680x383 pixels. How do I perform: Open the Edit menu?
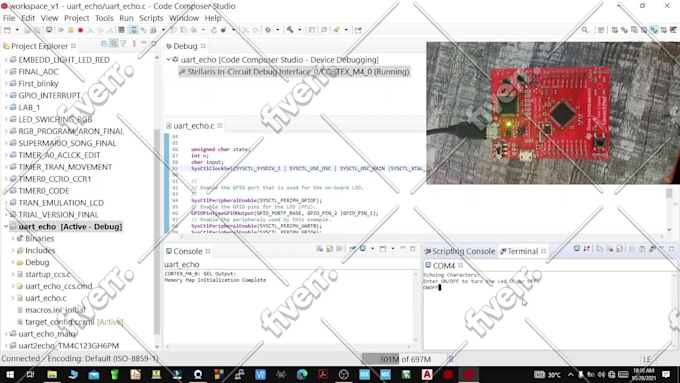pos(28,18)
